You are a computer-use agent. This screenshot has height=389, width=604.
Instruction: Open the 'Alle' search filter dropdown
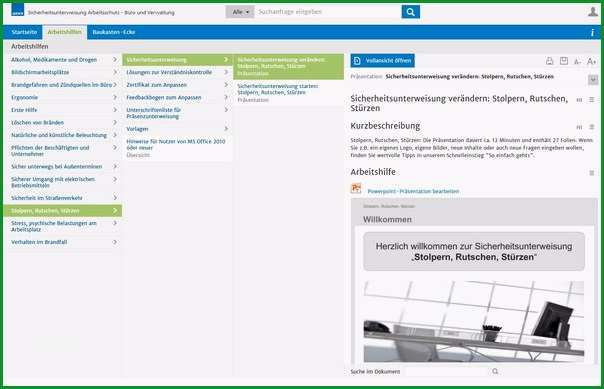[x=240, y=12]
